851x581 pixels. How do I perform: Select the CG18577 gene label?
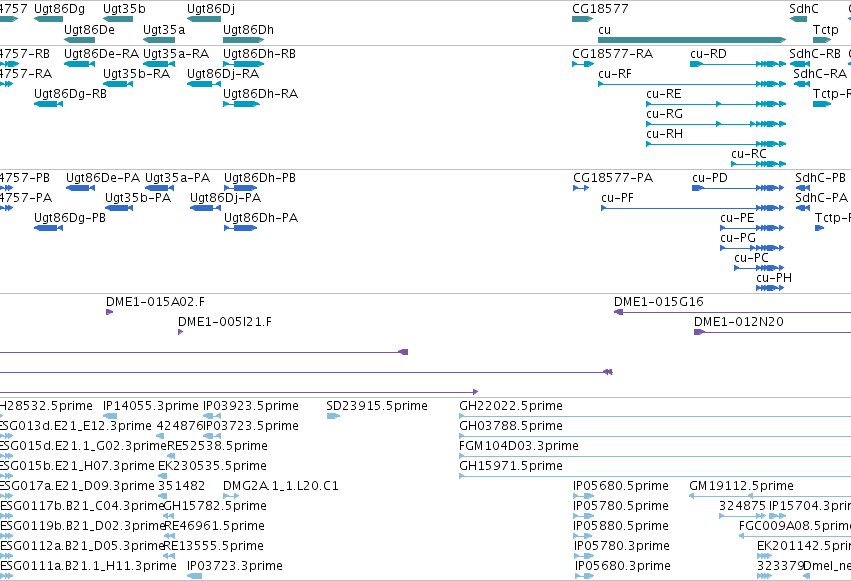click(x=600, y=9)
